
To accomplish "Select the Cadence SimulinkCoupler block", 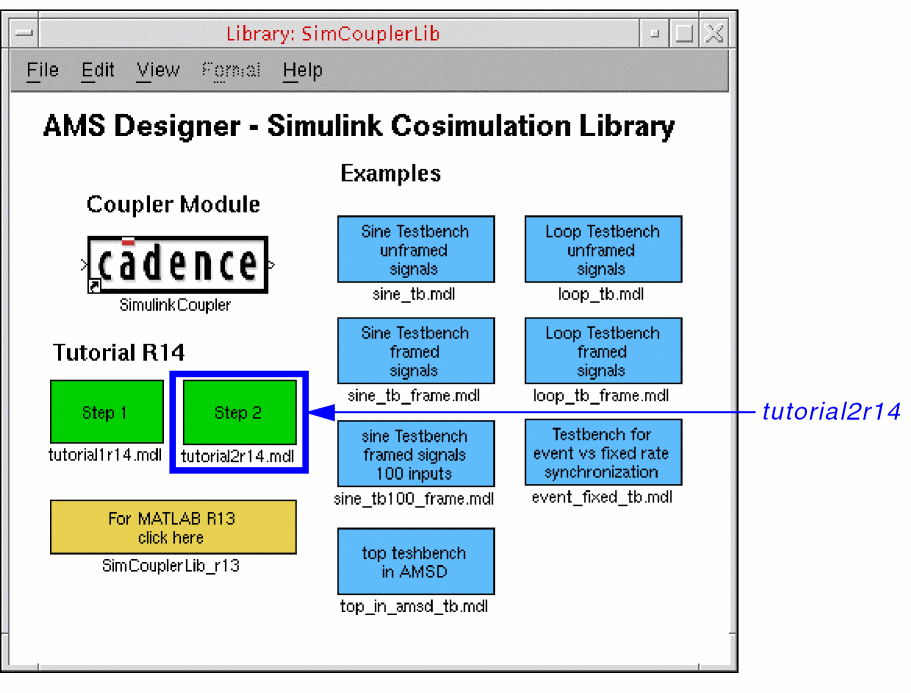I will click(178, 265).
